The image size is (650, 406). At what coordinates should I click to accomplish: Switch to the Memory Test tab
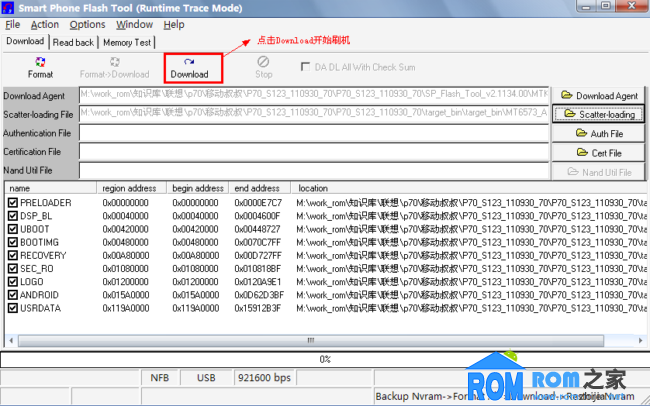pyautogui.click(x=127, y=43)
